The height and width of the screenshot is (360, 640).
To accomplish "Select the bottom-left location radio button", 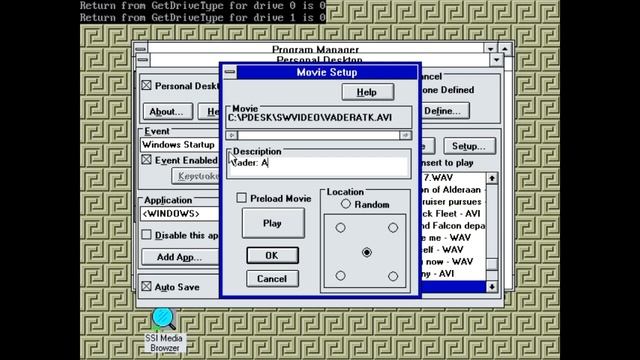I will (x=340, y=276).
